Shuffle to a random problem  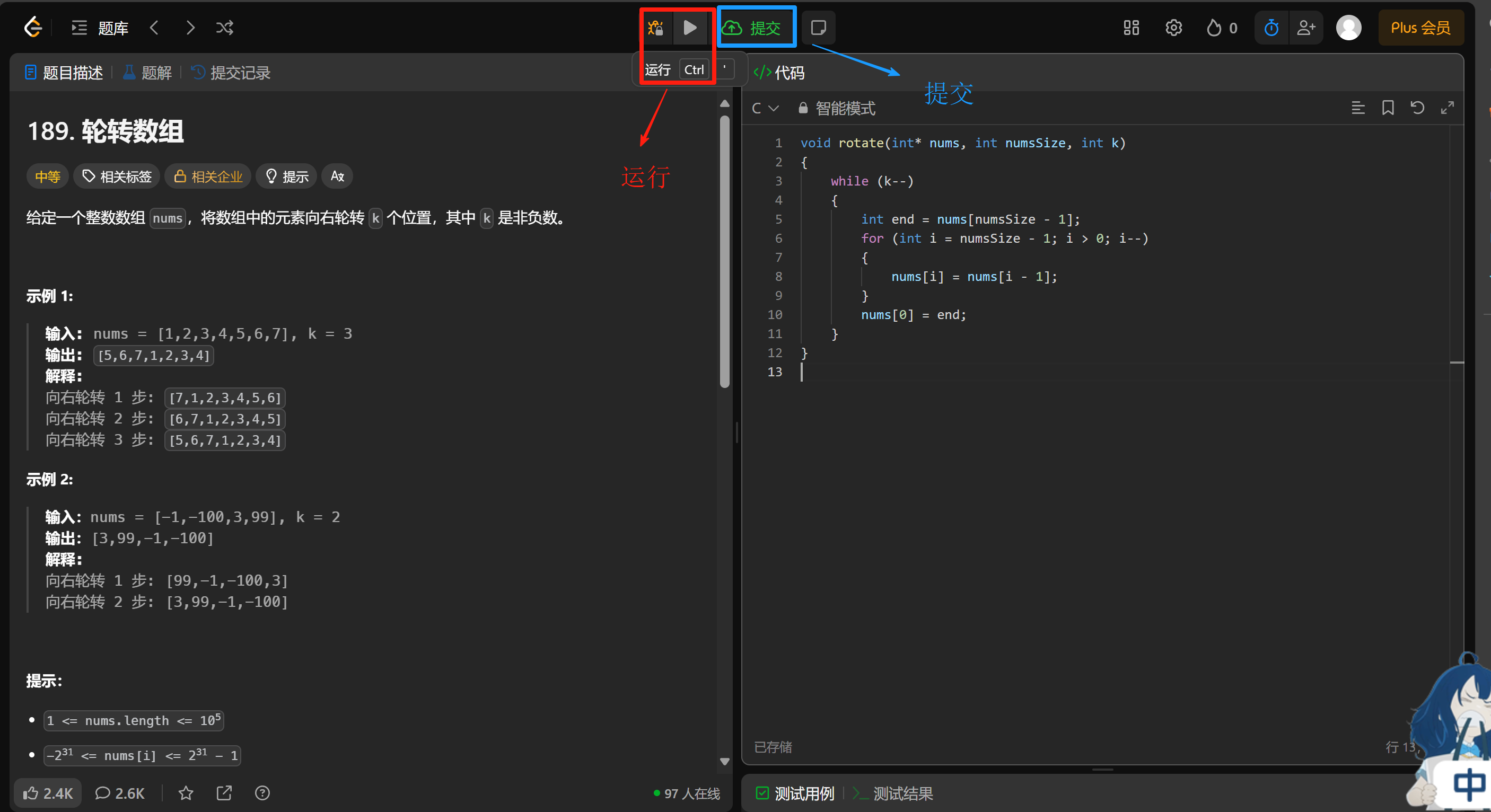(225, 28)
